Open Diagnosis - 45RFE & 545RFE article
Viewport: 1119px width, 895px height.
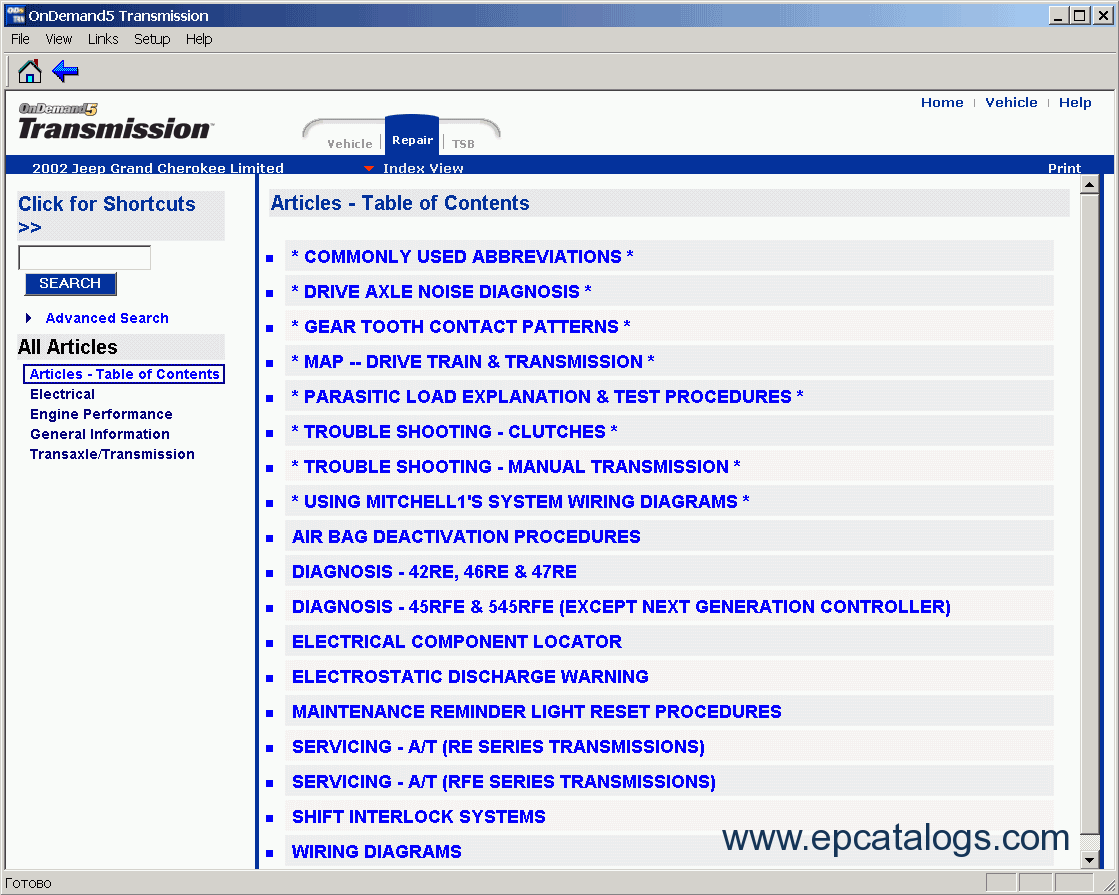[621, 606]
